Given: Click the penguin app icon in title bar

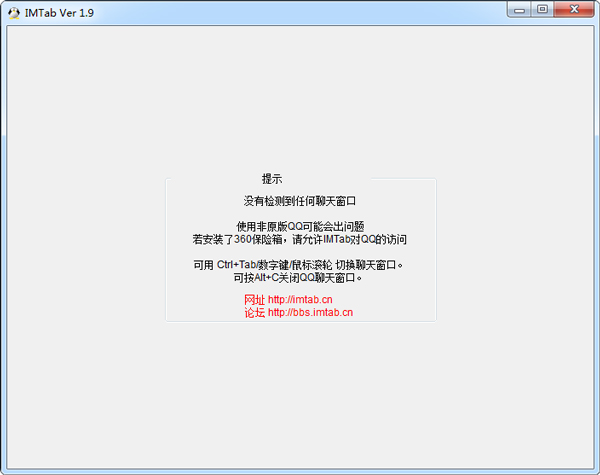Looking at the screenshot, I should 14,13.
